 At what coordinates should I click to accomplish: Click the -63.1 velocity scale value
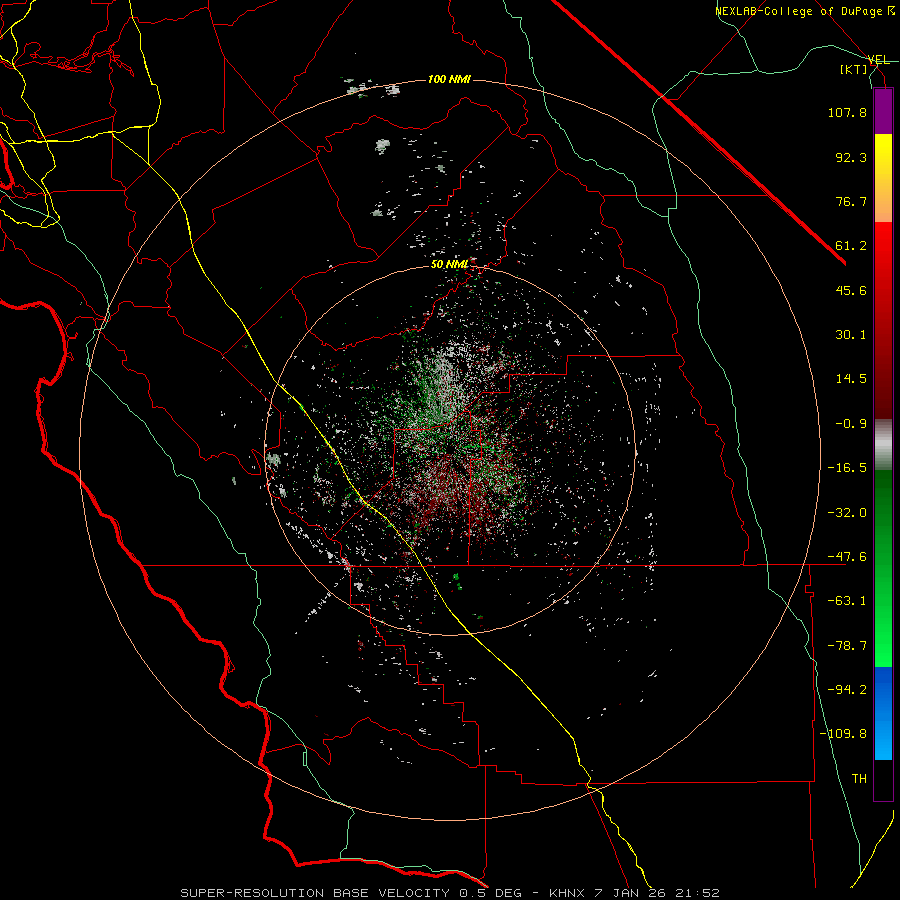click(x=847, y=601)
